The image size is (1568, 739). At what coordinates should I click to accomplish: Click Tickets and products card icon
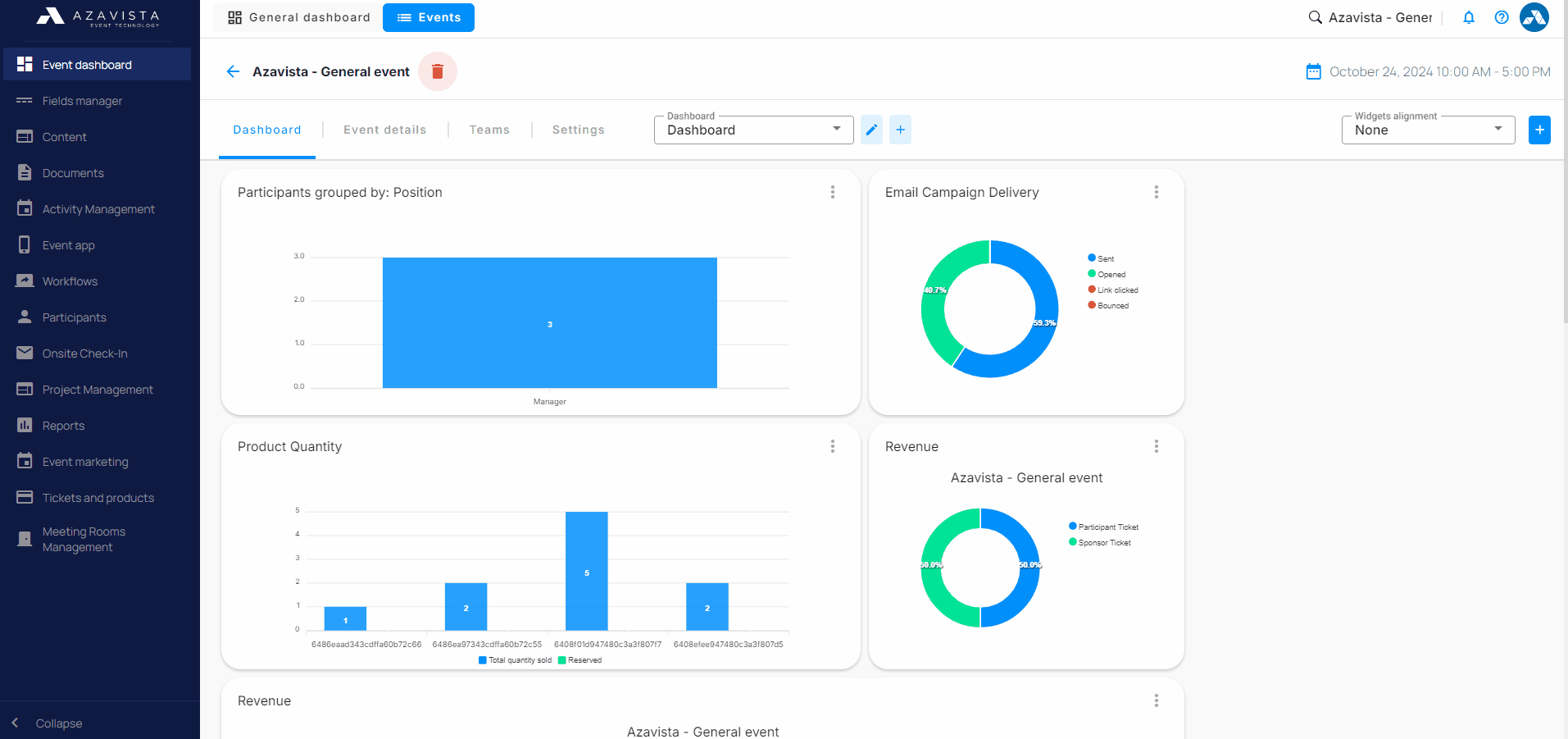click(25, 498)
